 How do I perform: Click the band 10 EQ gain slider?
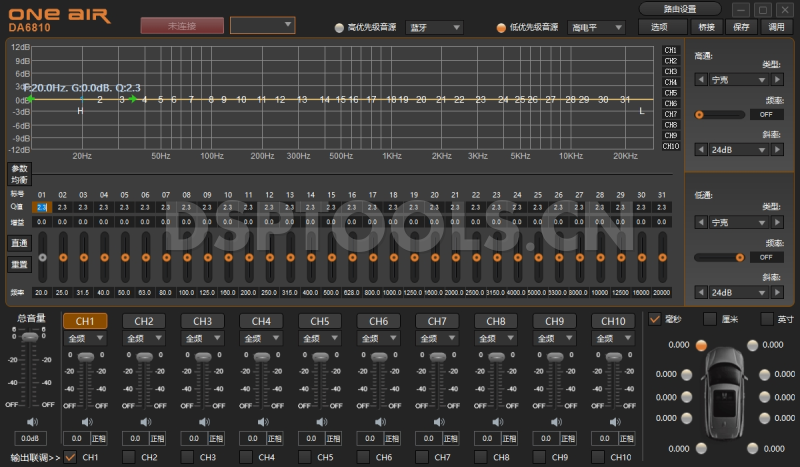[228, 257]
